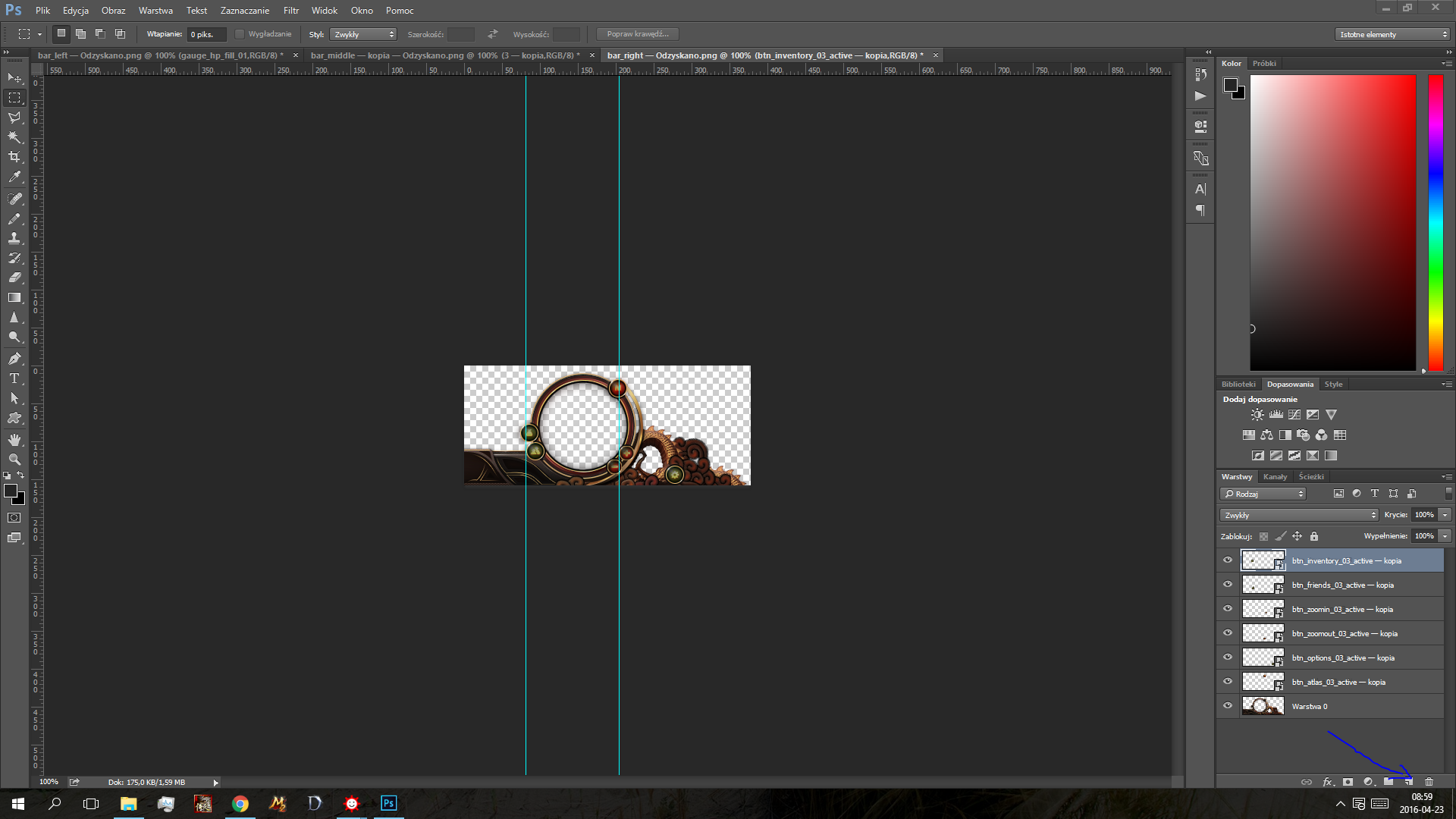Open the Zaznaczanie menu
Screen dimensions: 1456x819
click(x=245, y=11)
